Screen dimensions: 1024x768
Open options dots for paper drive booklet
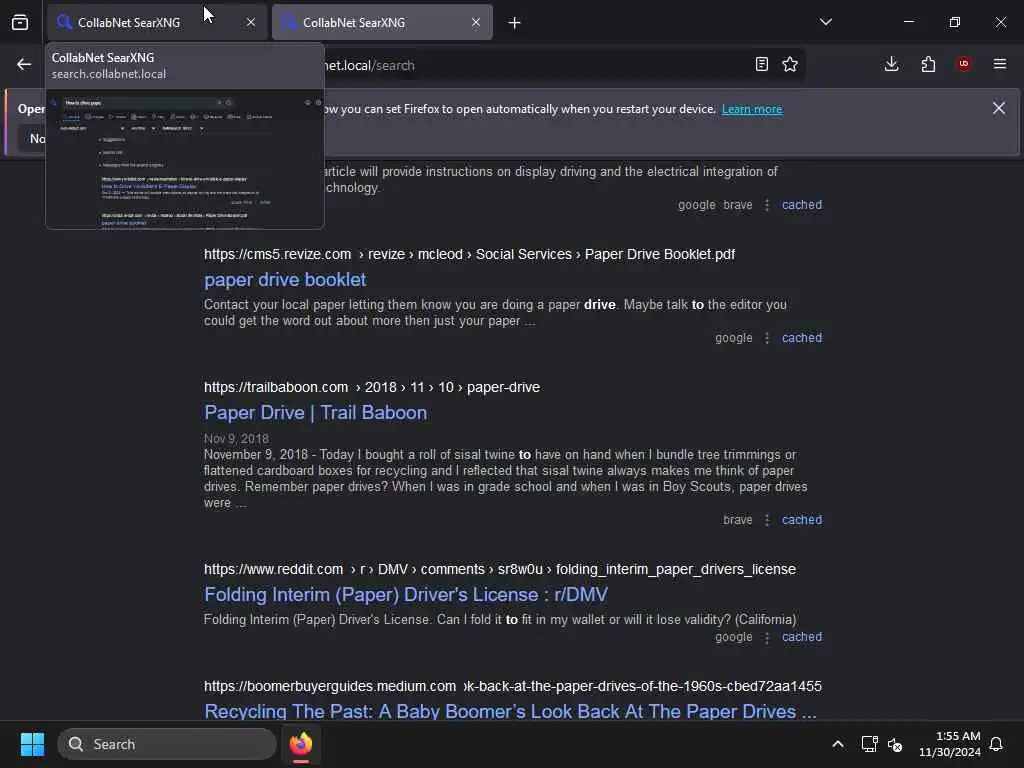click(x=767, y=338)
